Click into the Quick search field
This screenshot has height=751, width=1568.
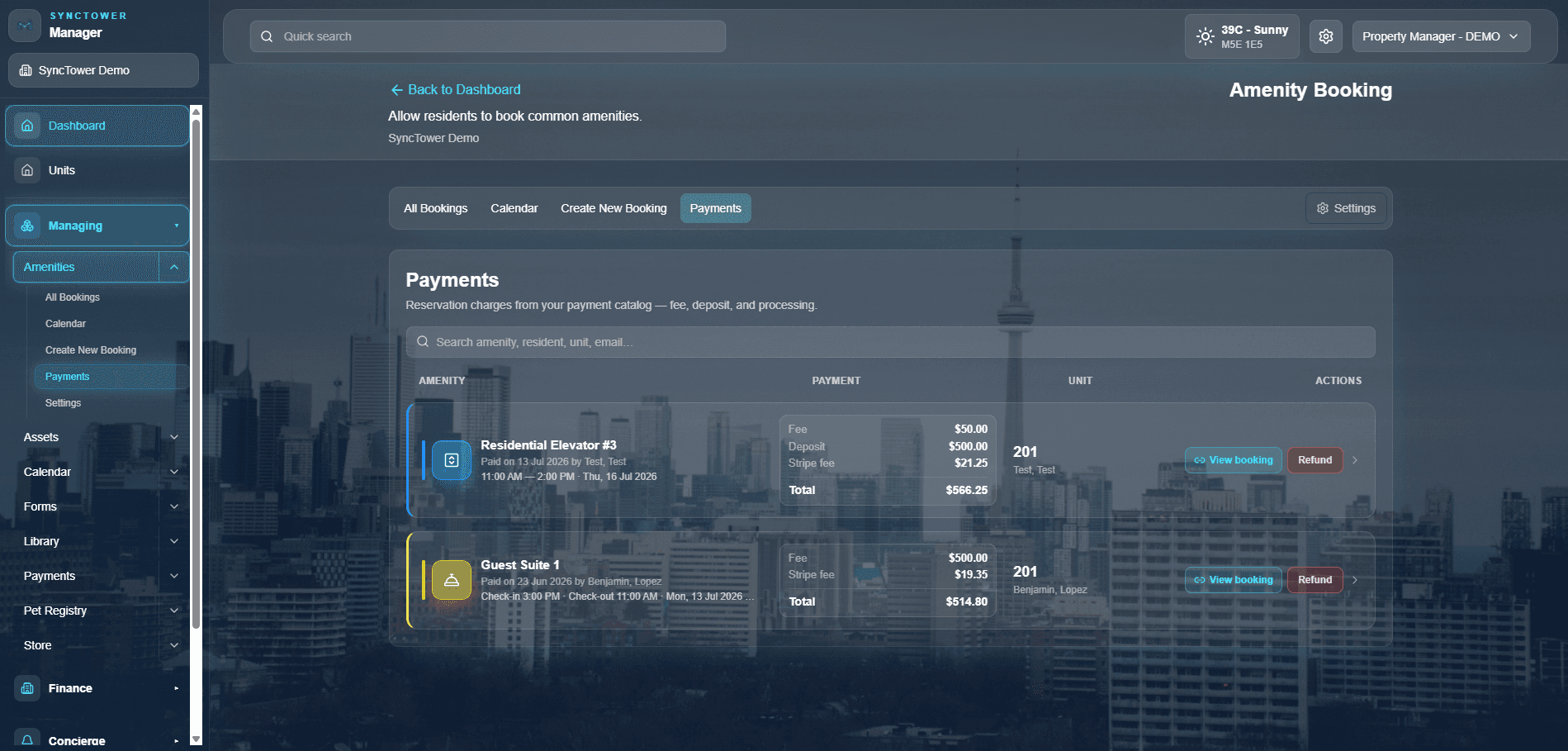[x=488, y=36]
